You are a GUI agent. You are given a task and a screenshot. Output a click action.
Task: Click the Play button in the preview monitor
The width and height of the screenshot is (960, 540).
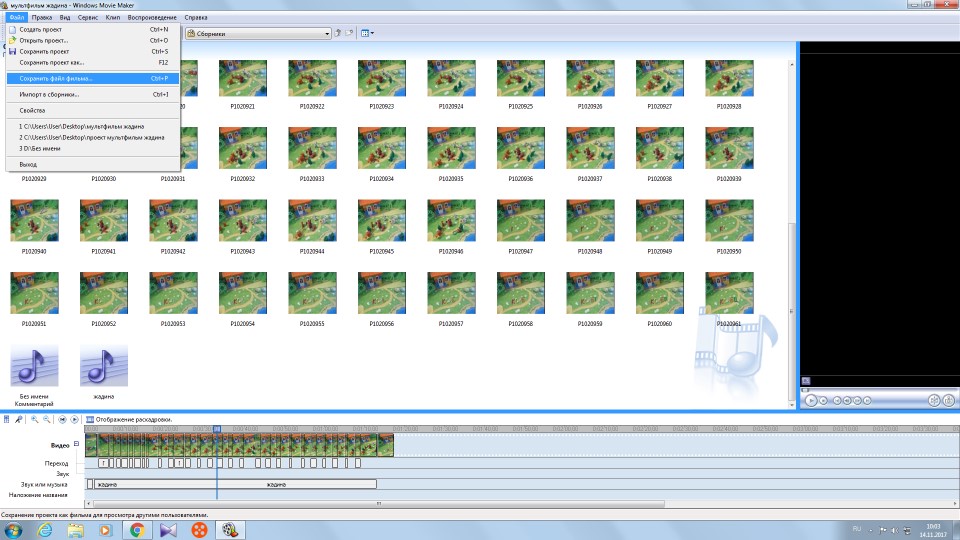click(x=811, y=400)
